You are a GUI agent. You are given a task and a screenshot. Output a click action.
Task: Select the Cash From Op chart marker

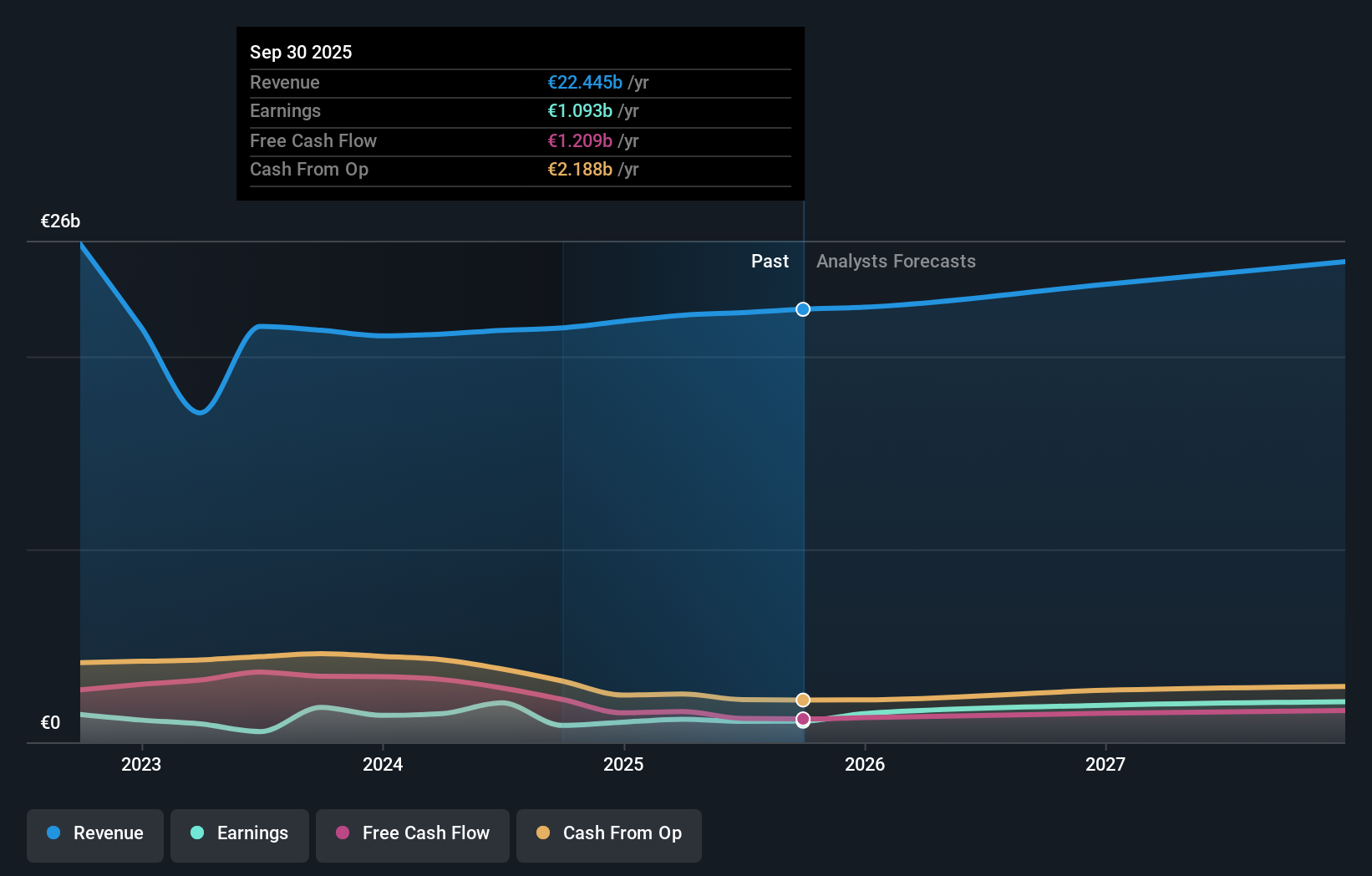[803, 700]
